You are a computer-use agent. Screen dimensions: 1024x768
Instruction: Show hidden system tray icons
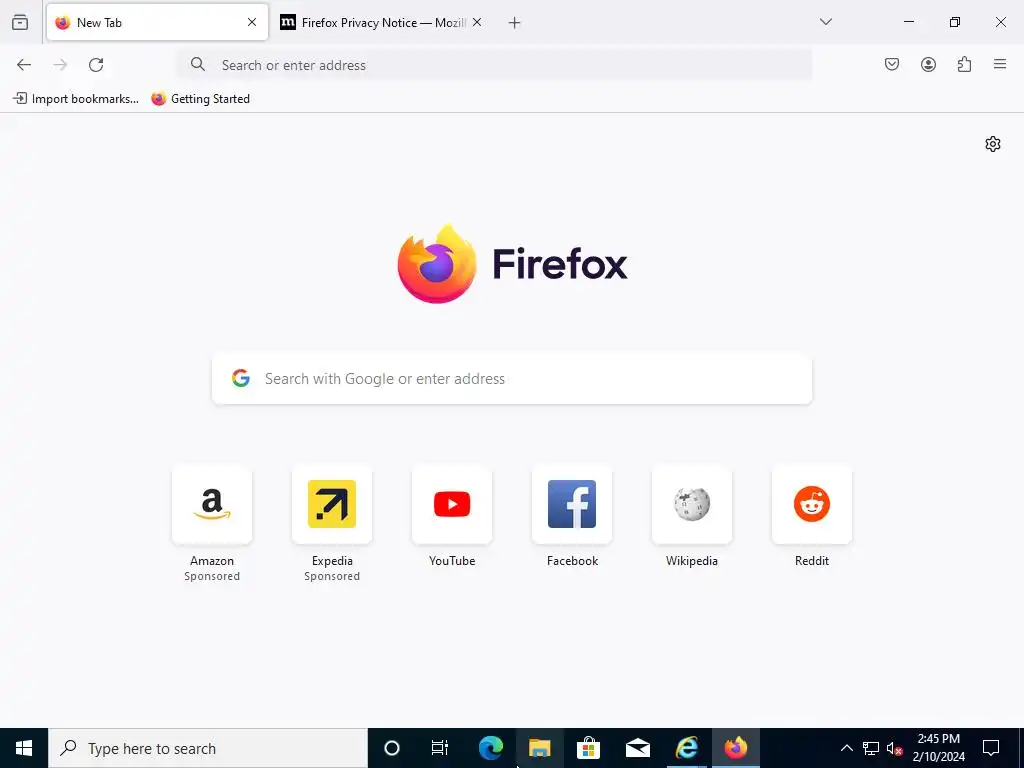point(846,748)
